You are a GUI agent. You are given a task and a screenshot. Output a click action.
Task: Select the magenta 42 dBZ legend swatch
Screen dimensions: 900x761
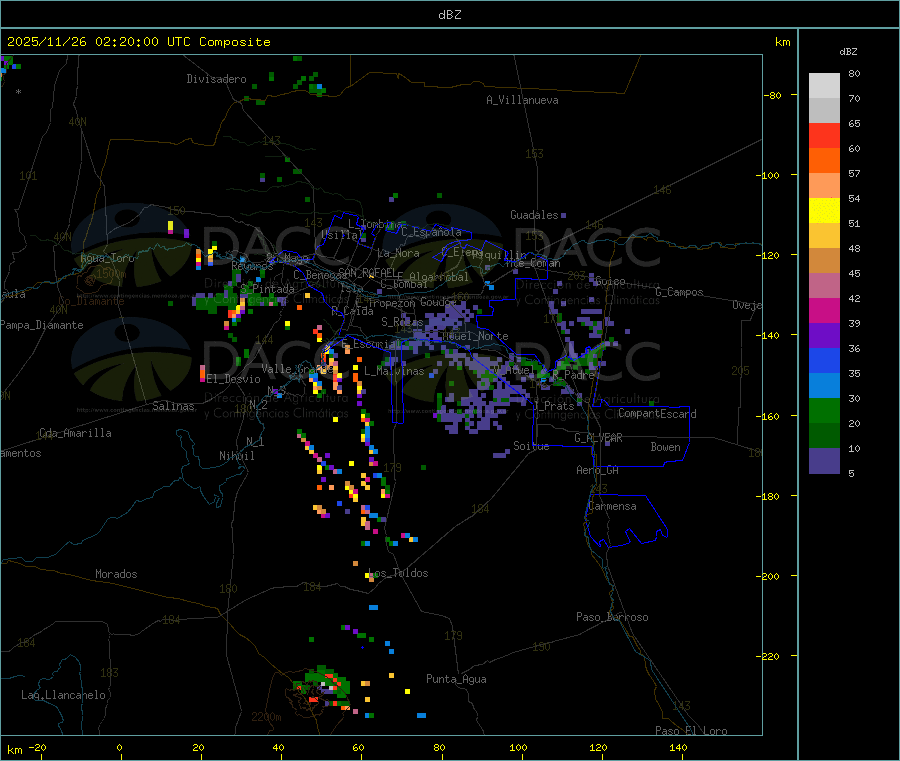point(824,310)
